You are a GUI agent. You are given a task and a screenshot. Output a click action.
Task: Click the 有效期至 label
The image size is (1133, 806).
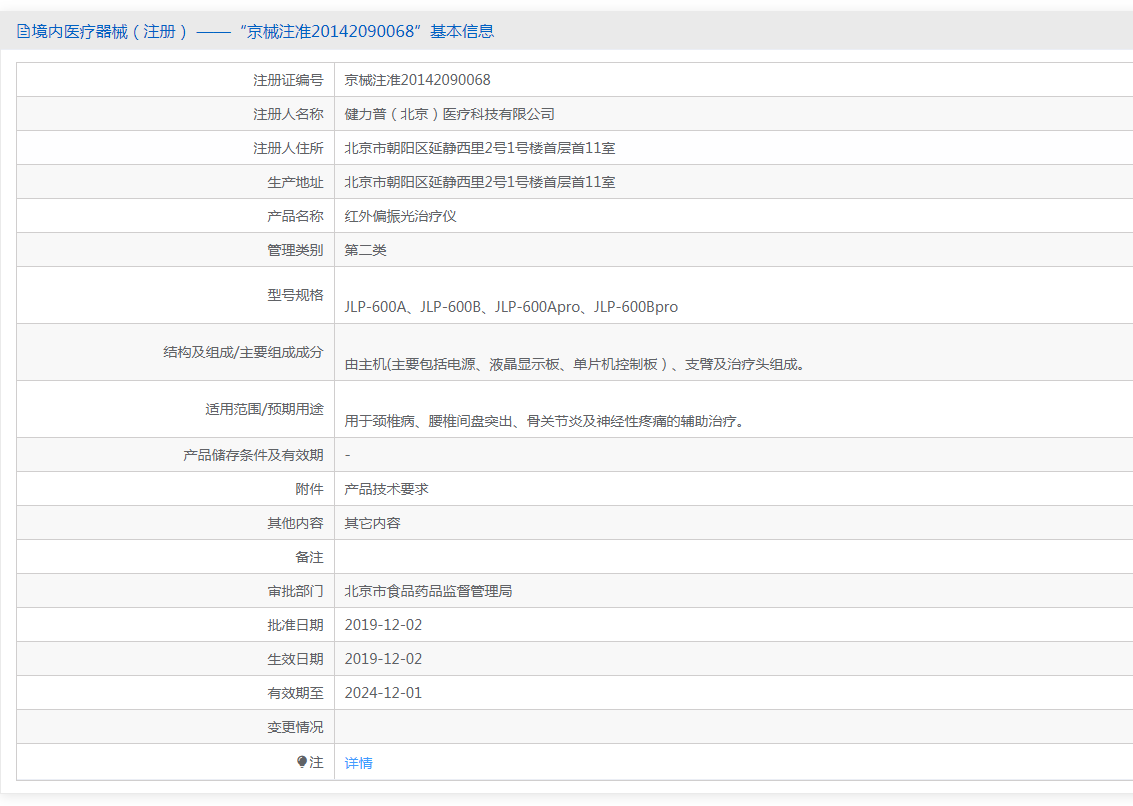(x=296, y=693)
